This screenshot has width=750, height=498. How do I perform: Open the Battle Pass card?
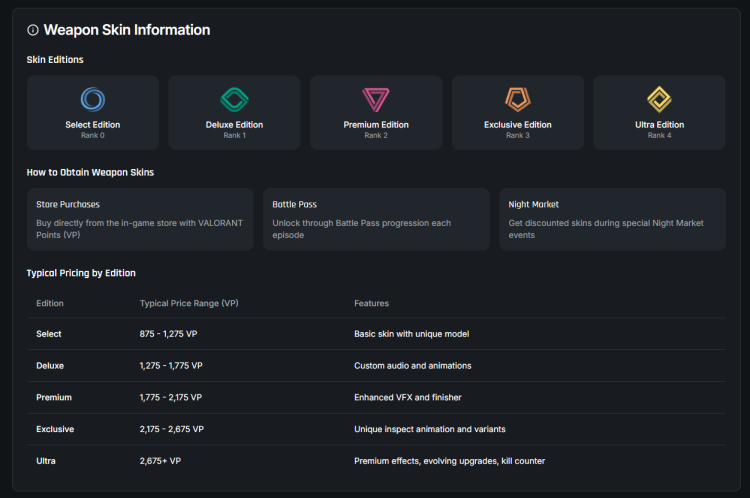coord(376,219)
